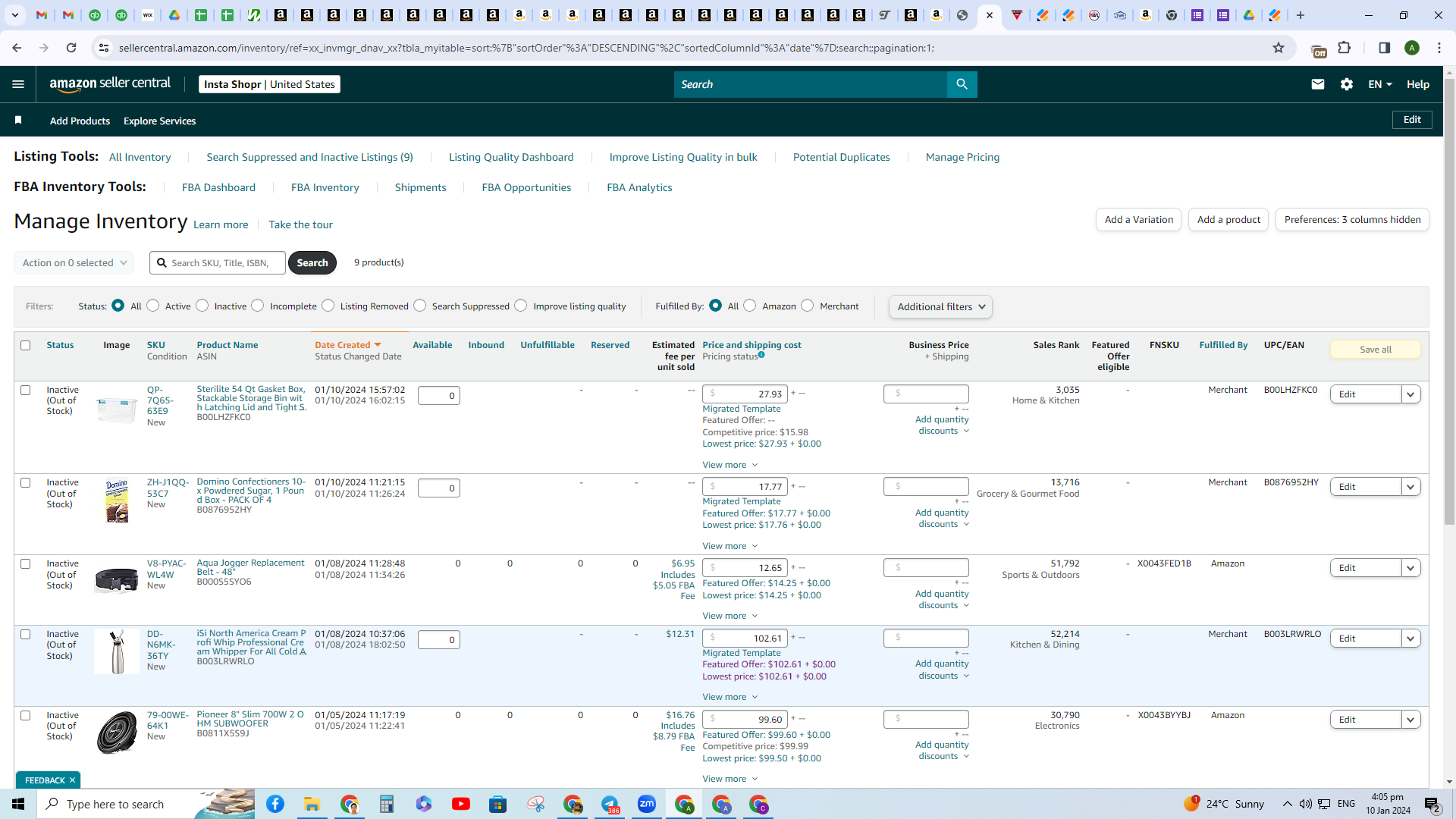Select the Sterilite 54 Qt Gasket Box row checkbox
Viewport: 1456px width, 819px height.
point(25,390)
